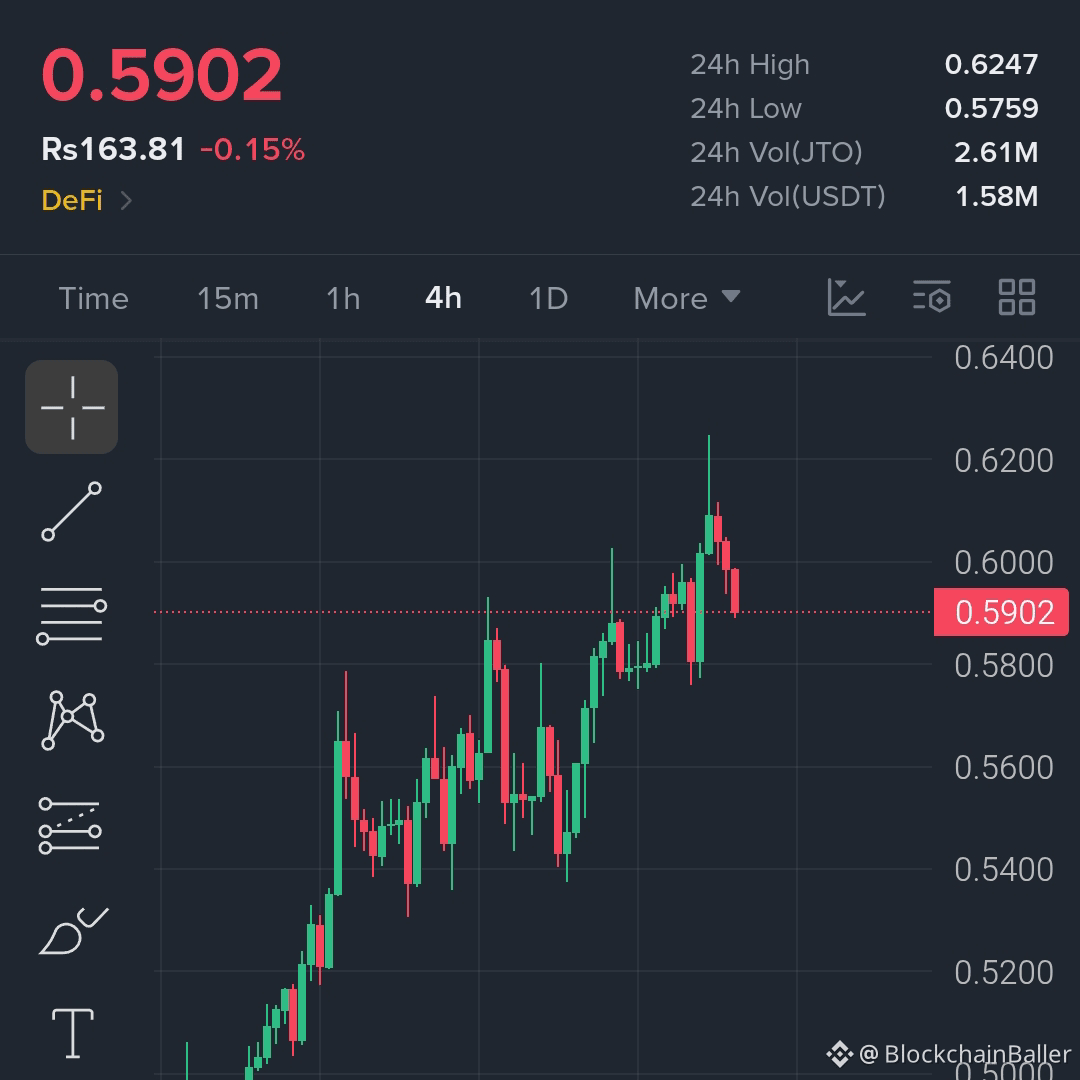The image size is (1080, 1080).
Task: Open the DeFi category link
Action: point(72,200)
